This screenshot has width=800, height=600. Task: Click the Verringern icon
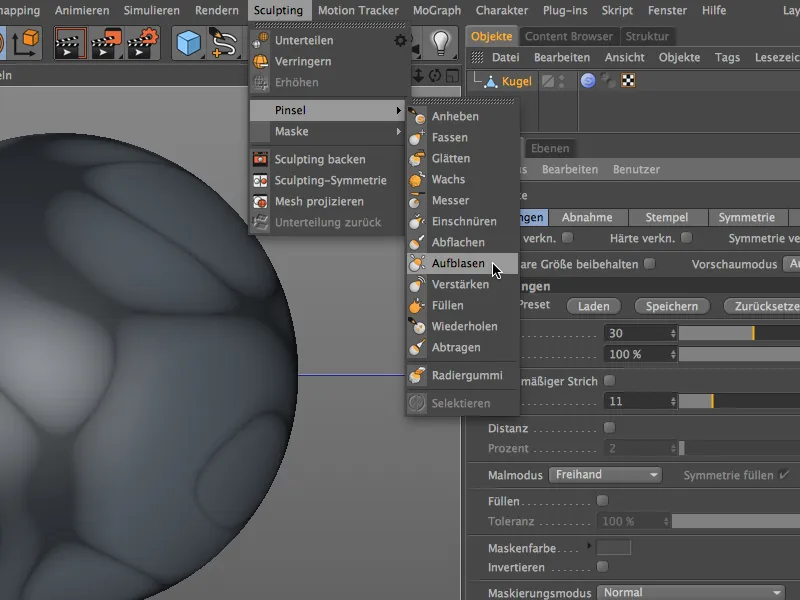260,61
